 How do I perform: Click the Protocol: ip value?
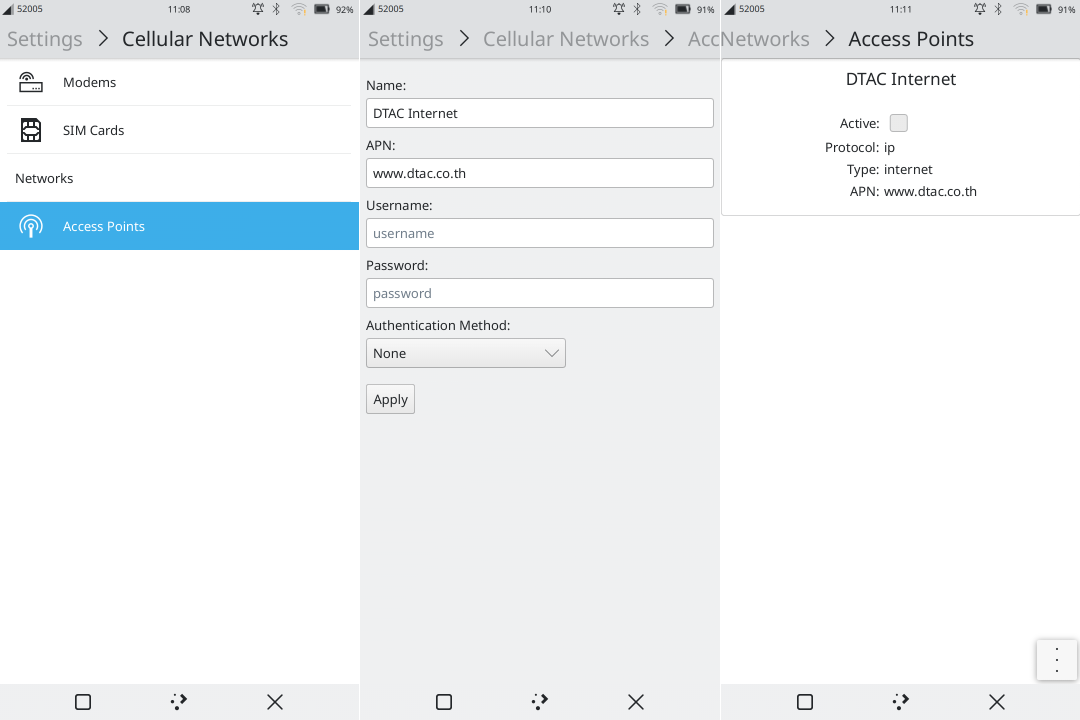(x=889, y=147)
